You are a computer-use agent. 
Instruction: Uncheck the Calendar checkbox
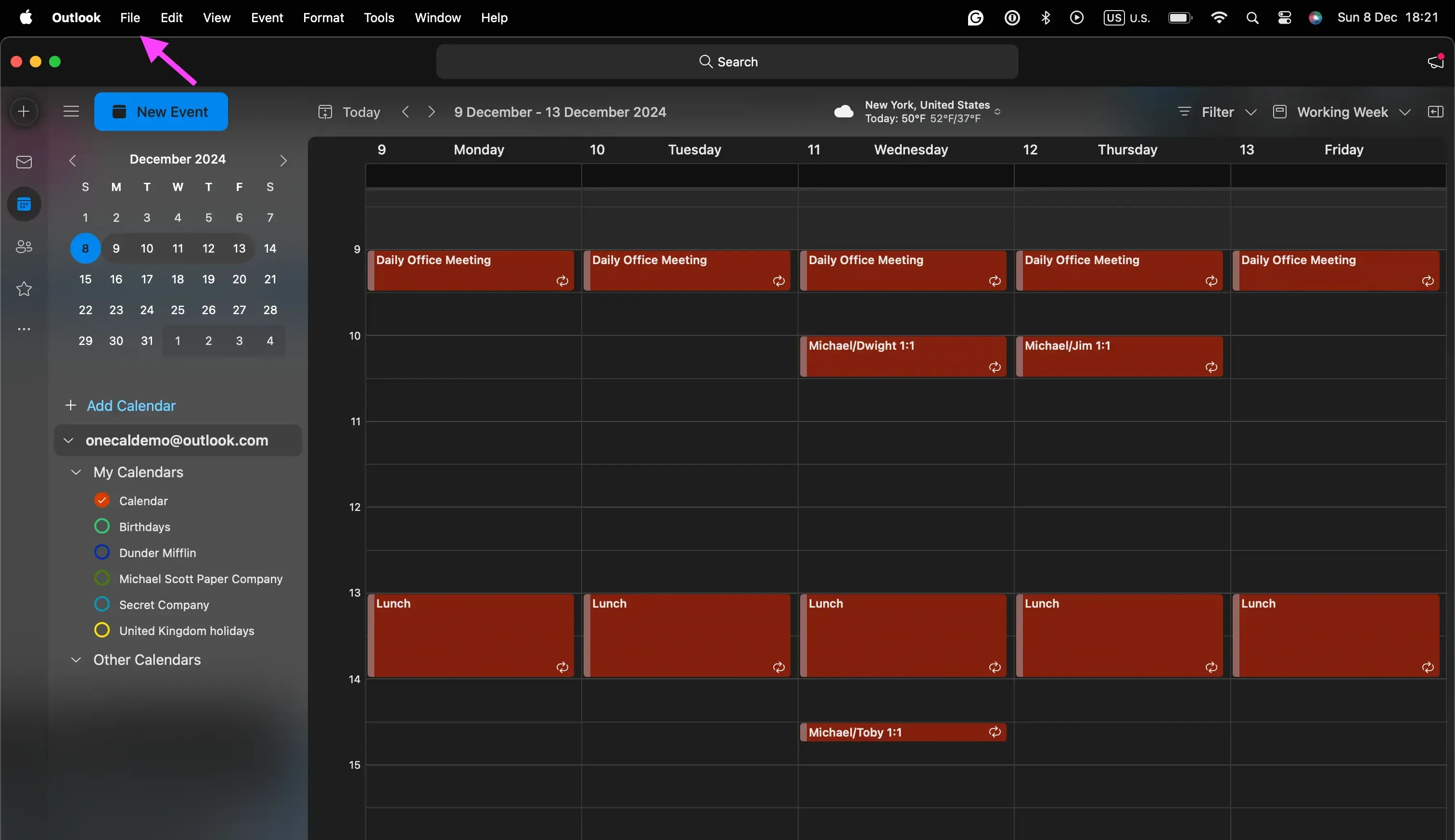(102, 500)
